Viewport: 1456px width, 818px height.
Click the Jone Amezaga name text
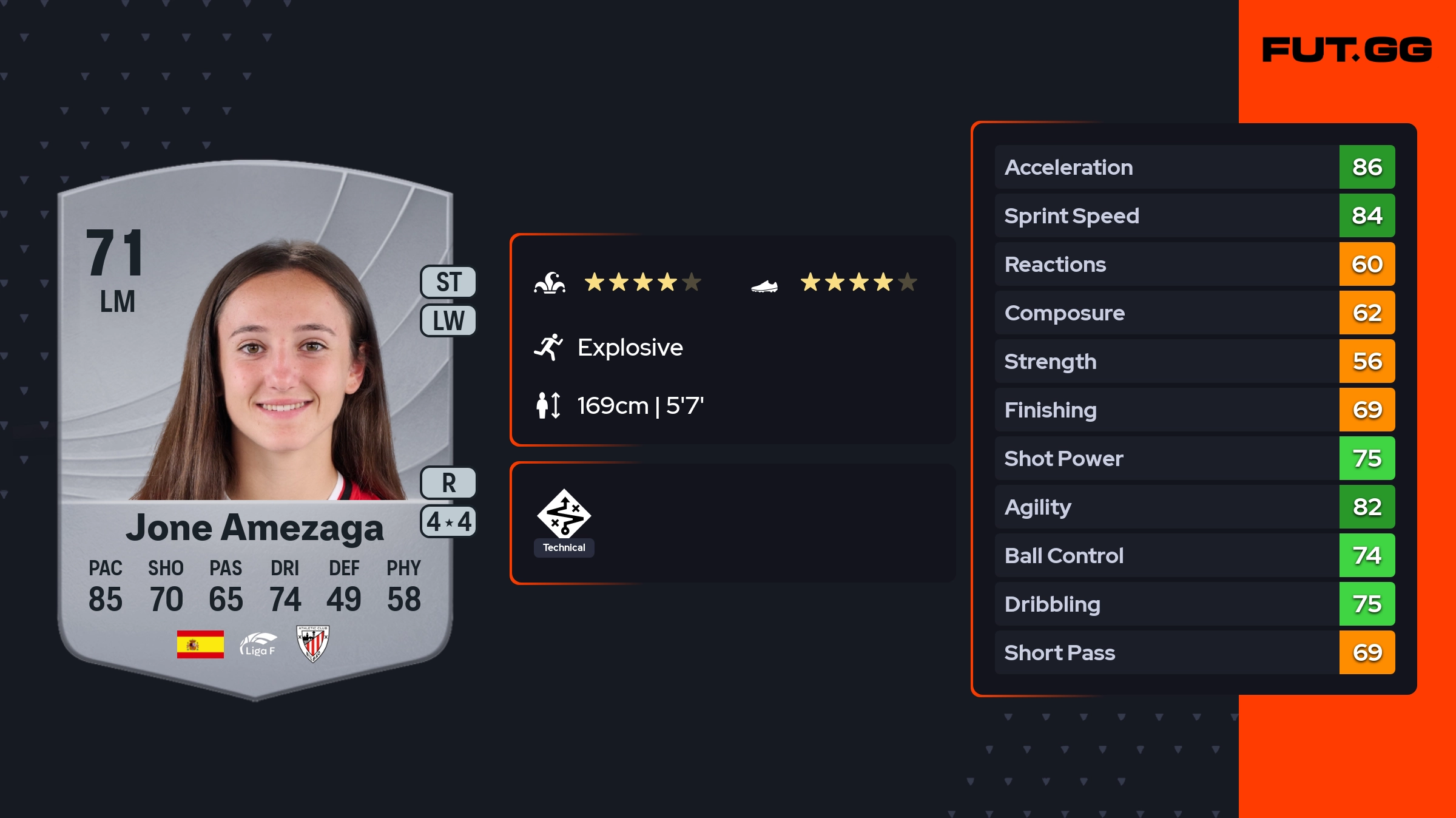coord(255,528)
